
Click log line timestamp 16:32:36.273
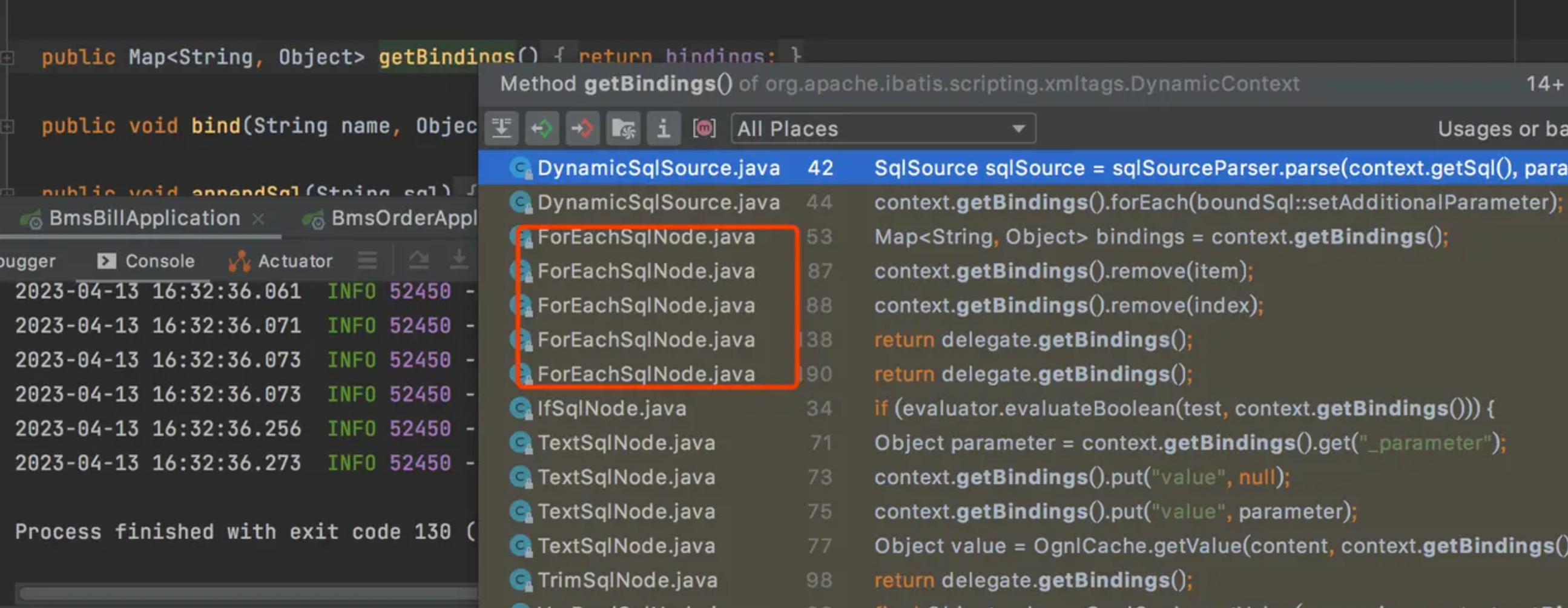tap(158, 463)
